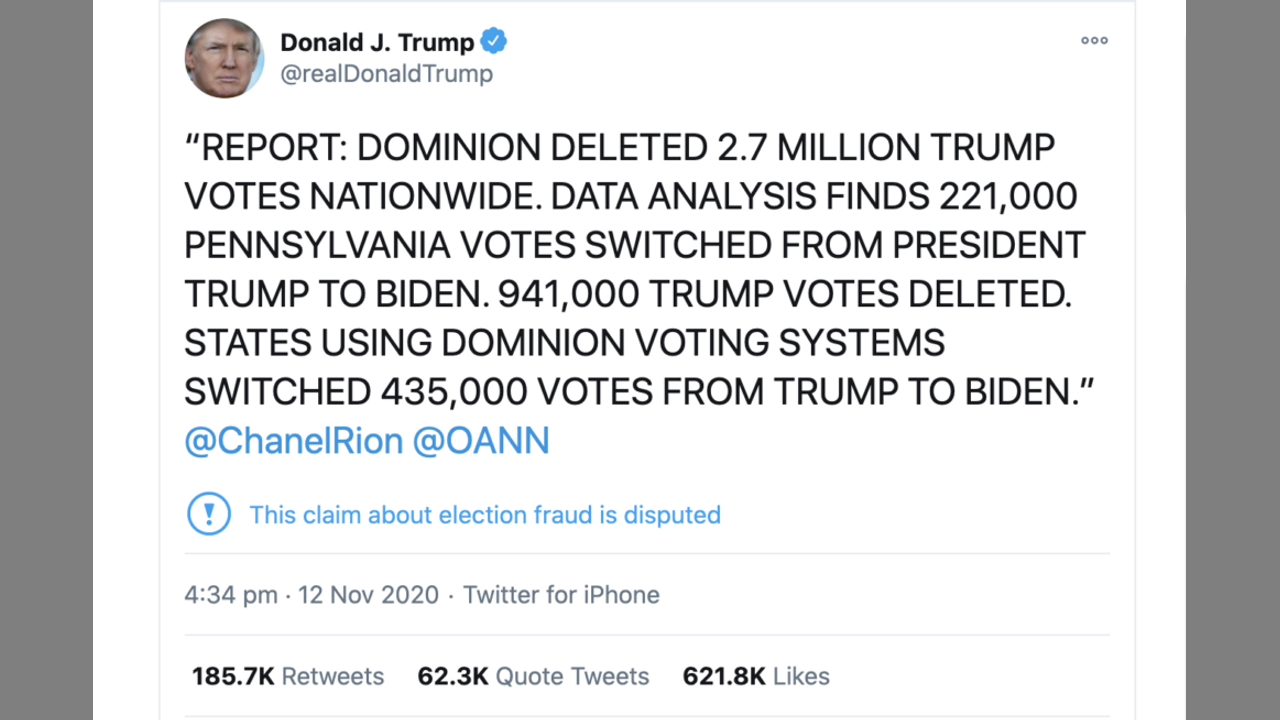View the 62.3K Quote Tweets
This screenshot has width=1280, height=720.
533,676
